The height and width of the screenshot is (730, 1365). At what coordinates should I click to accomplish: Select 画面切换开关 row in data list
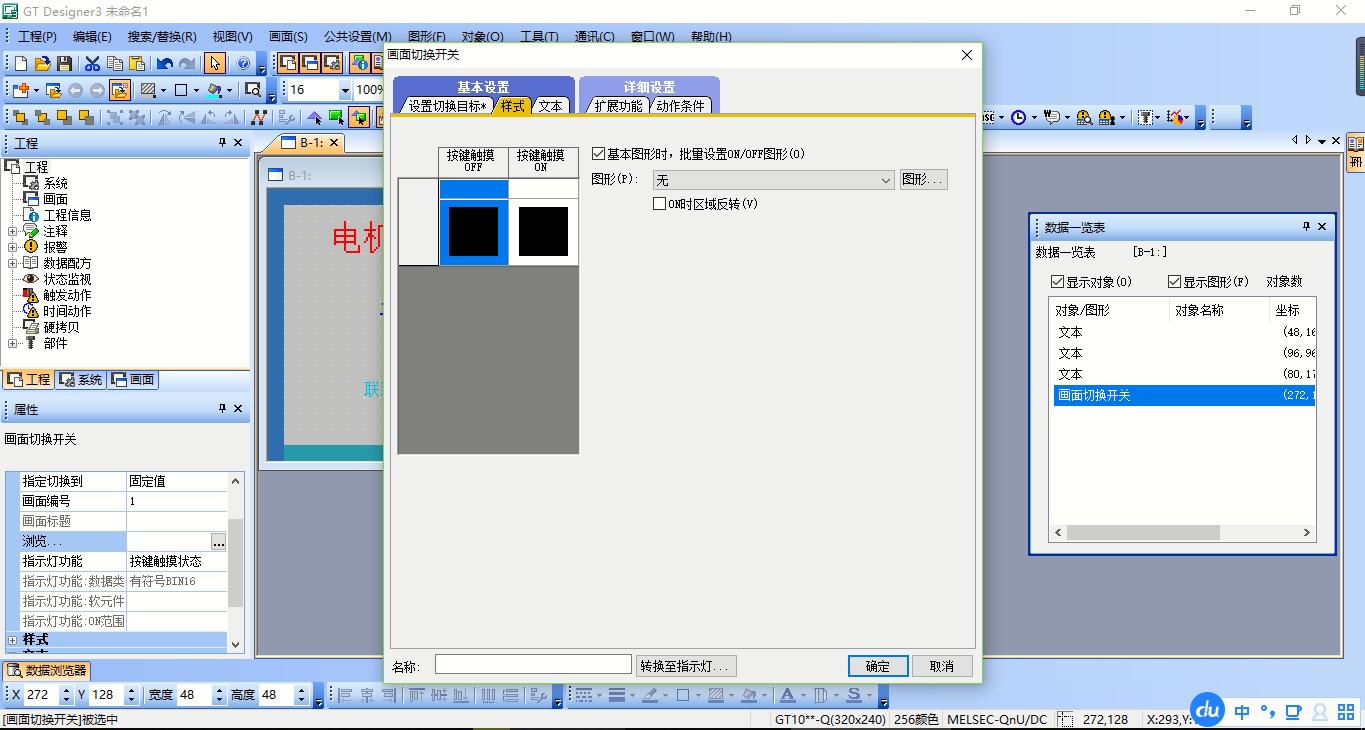click(x=1182, y=395)
